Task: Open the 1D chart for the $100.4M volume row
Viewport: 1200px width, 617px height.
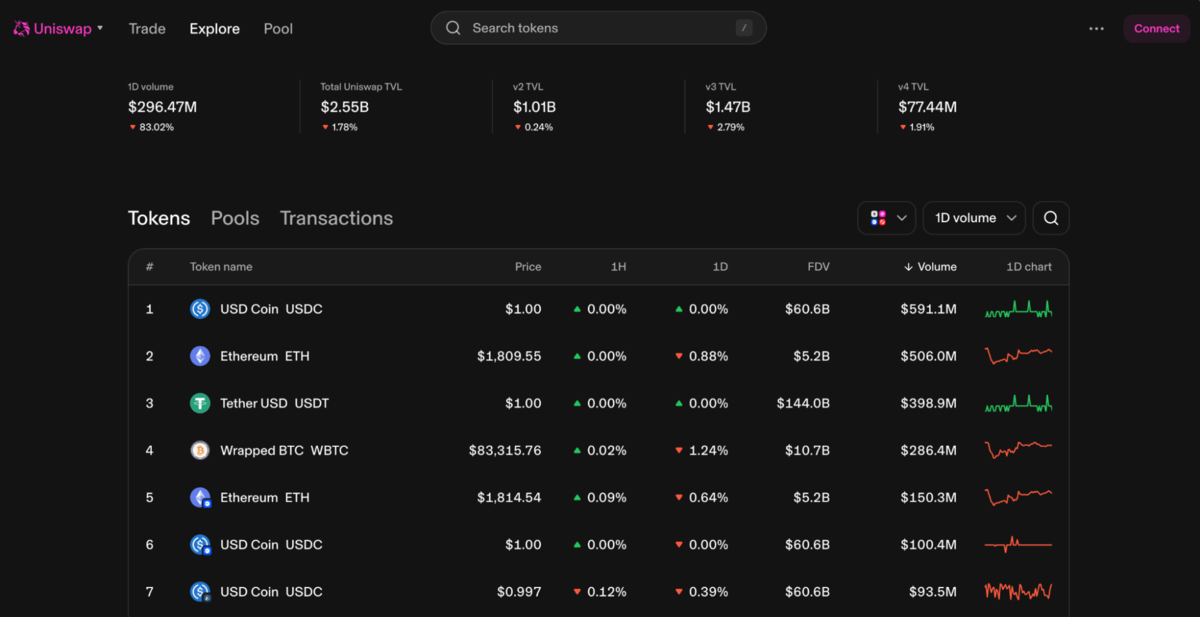Action: point(1018,545)
